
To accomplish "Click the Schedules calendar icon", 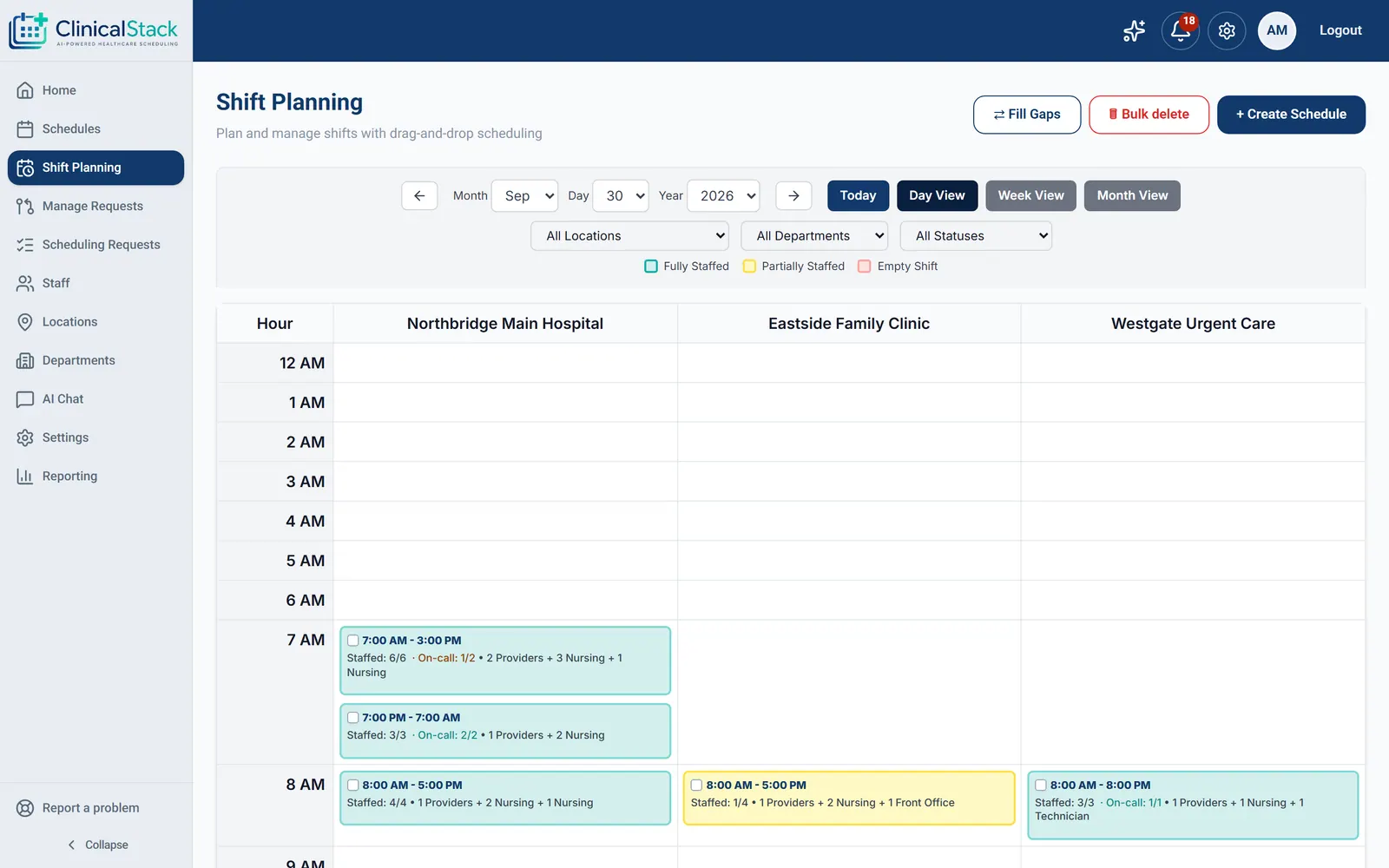I will point(25,128).
